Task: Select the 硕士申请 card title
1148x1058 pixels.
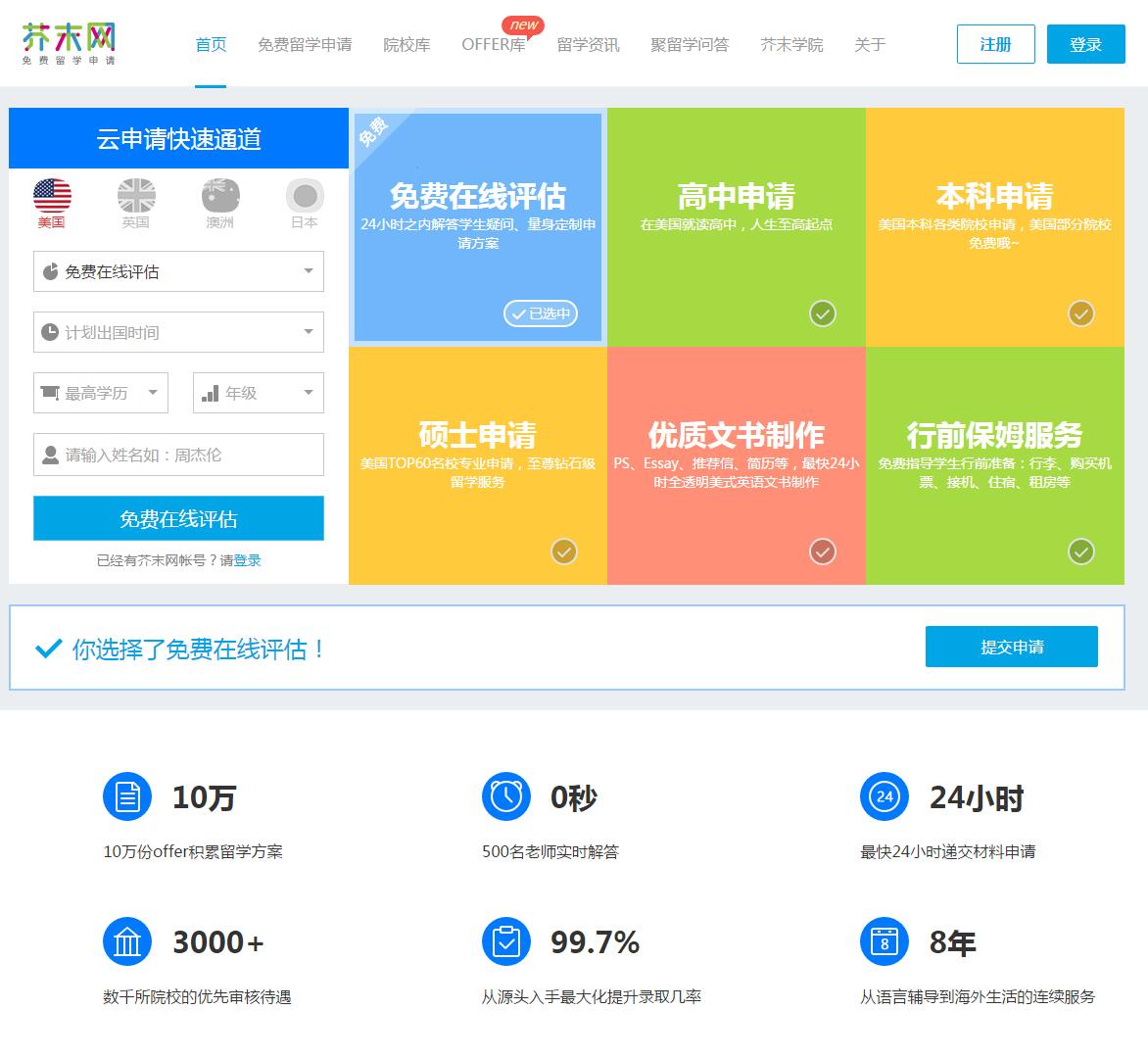Action: 477,435
